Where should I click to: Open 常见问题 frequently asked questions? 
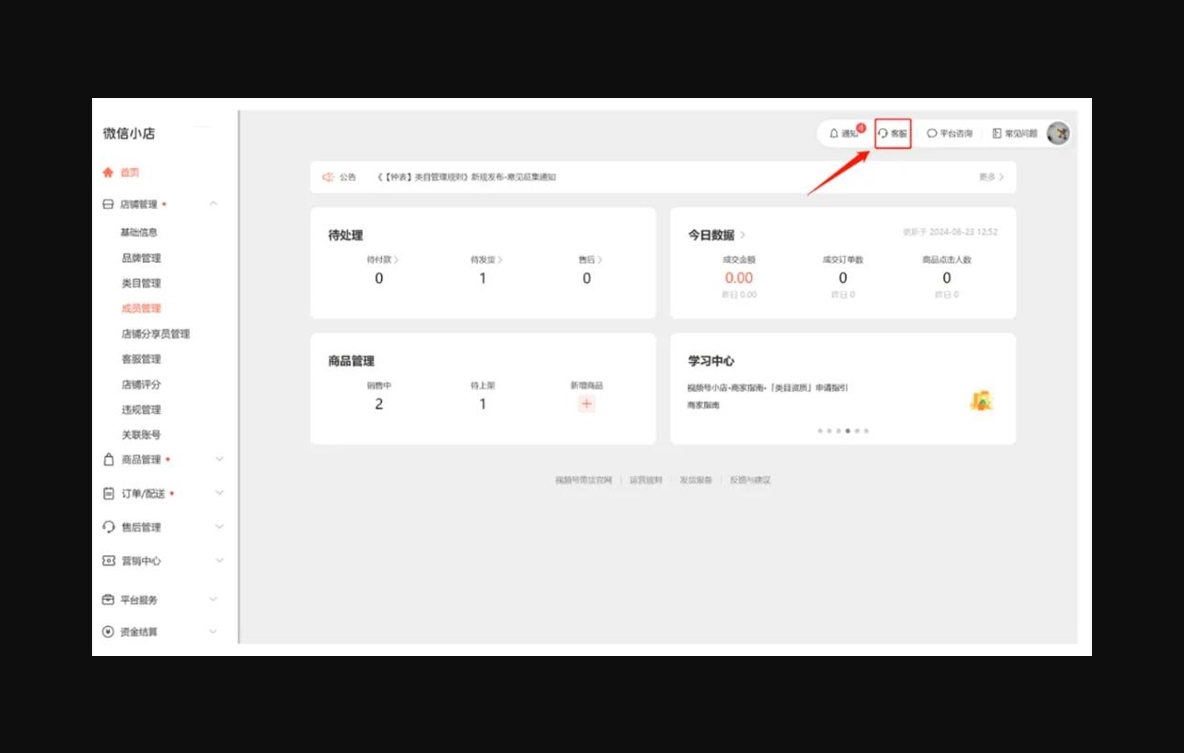(x=1015, y=133)
